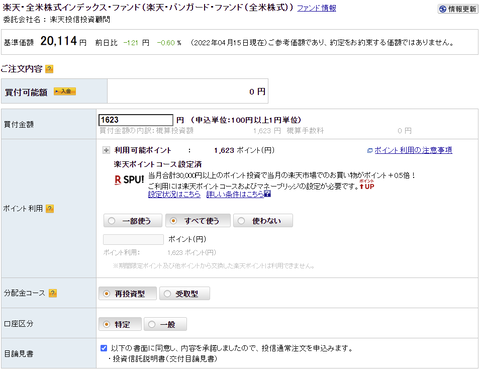Click the 情報更新 refresh button
The width and height of the screenshot is (480, 369).
pyautogui.click(x=458, y=9)
